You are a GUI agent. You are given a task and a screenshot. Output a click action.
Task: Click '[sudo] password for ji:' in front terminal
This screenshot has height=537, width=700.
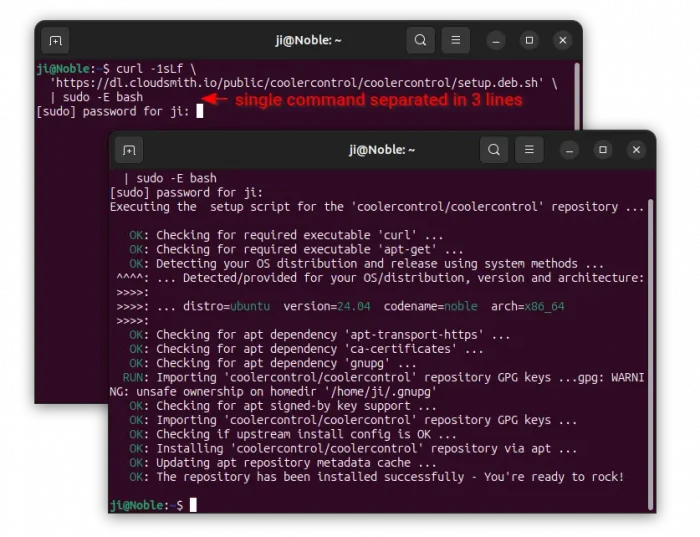click(x=187, y=193)
